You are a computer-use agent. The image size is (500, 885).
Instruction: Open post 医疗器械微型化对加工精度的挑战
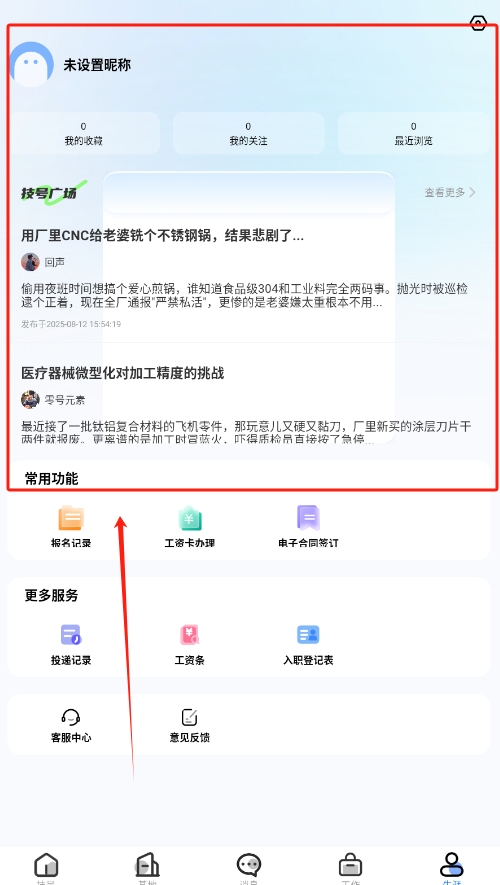(x=123, y=373)
